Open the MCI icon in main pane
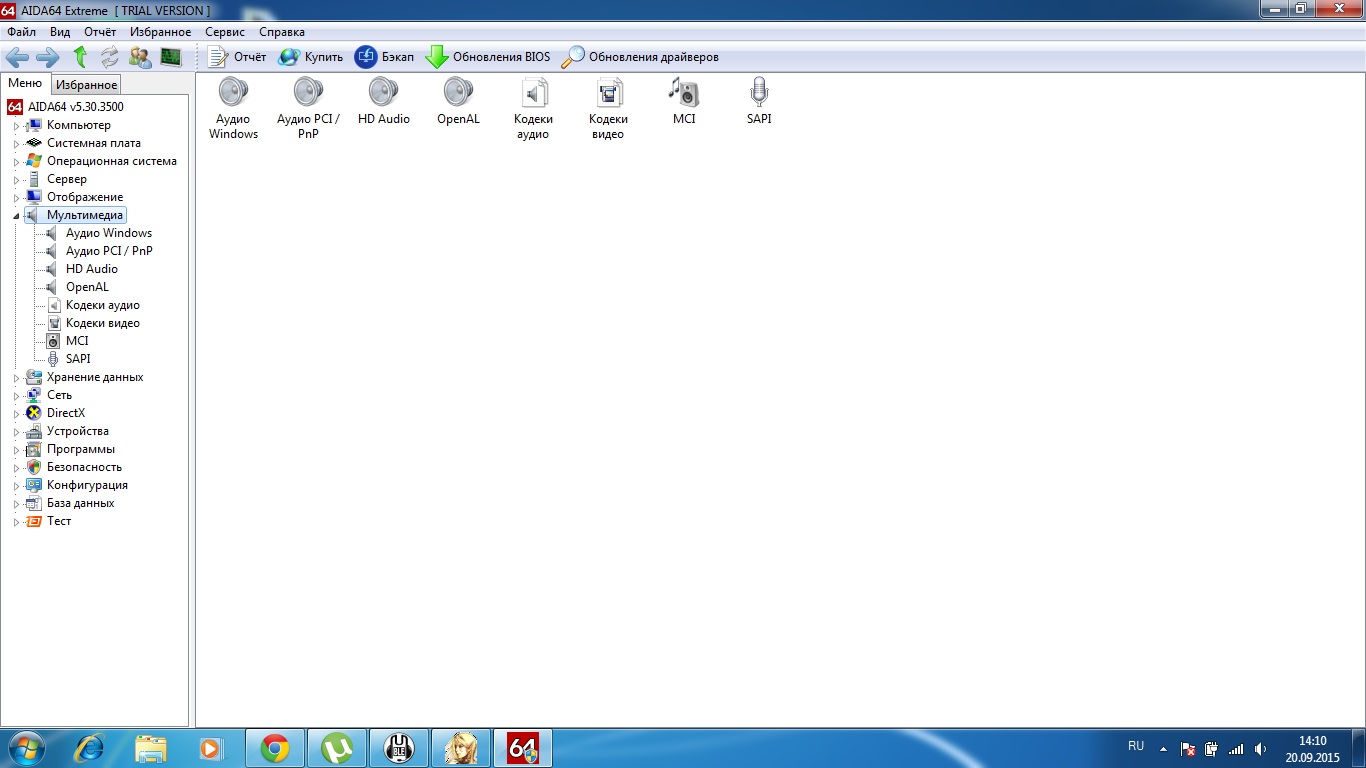The height and width of the screenshot is (768, 1366). tap(684, 101)
